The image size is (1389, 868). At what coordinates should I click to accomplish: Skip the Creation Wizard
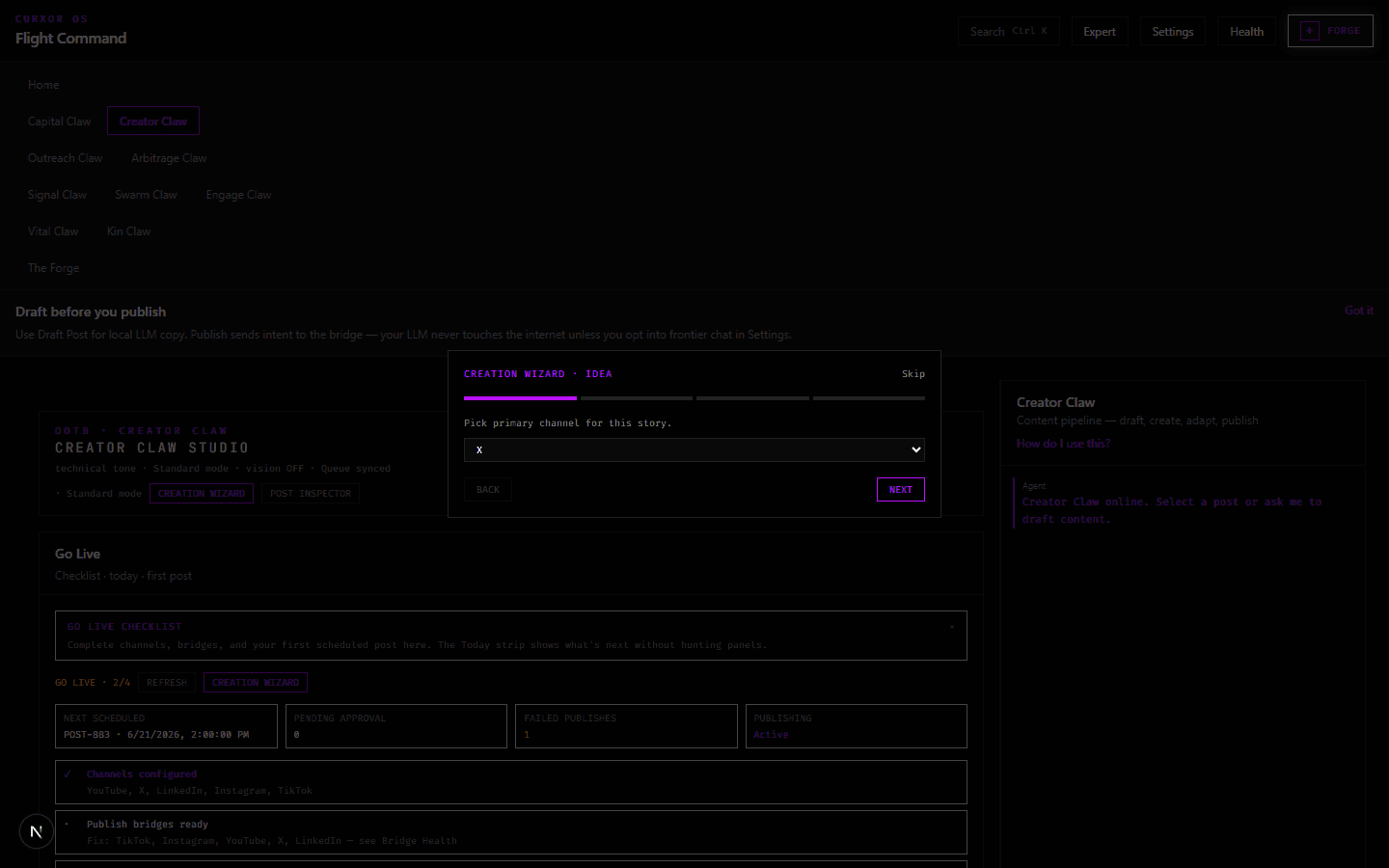[913, 374]
